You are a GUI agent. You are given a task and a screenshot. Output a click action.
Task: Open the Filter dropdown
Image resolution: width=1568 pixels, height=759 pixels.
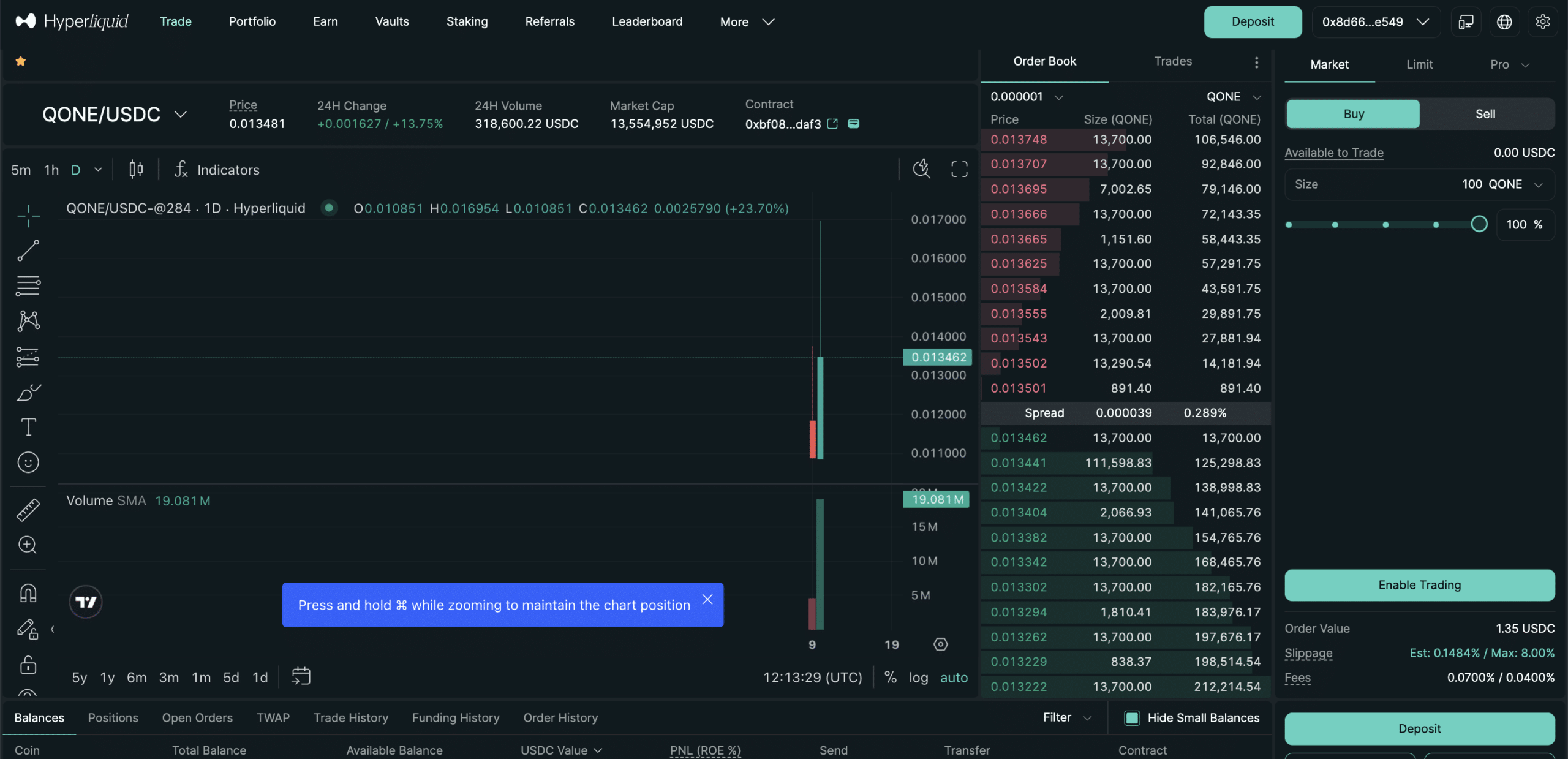pyautogui.click(x=1067, y=717)
